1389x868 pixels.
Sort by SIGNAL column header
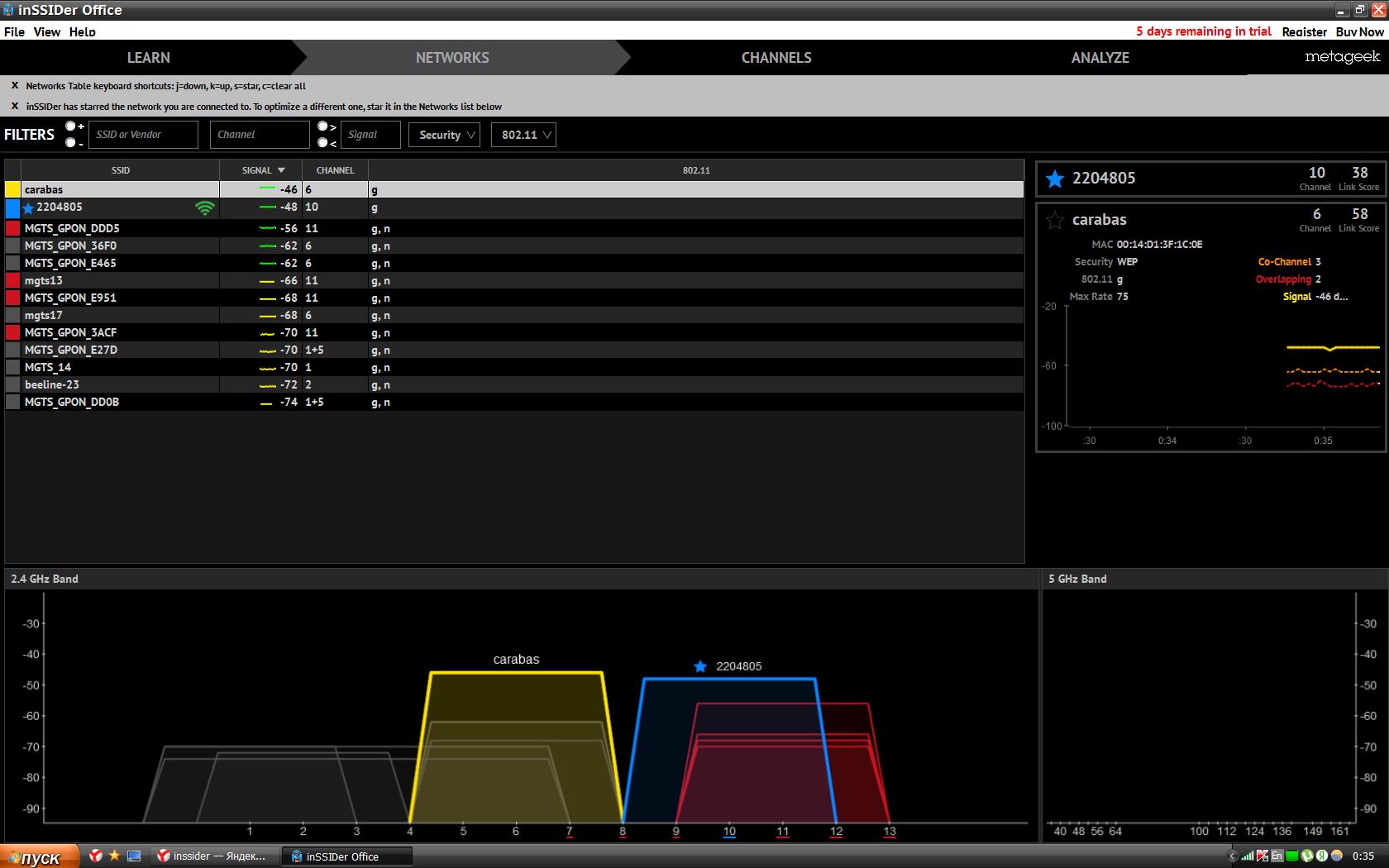click(x=260, y=170)
